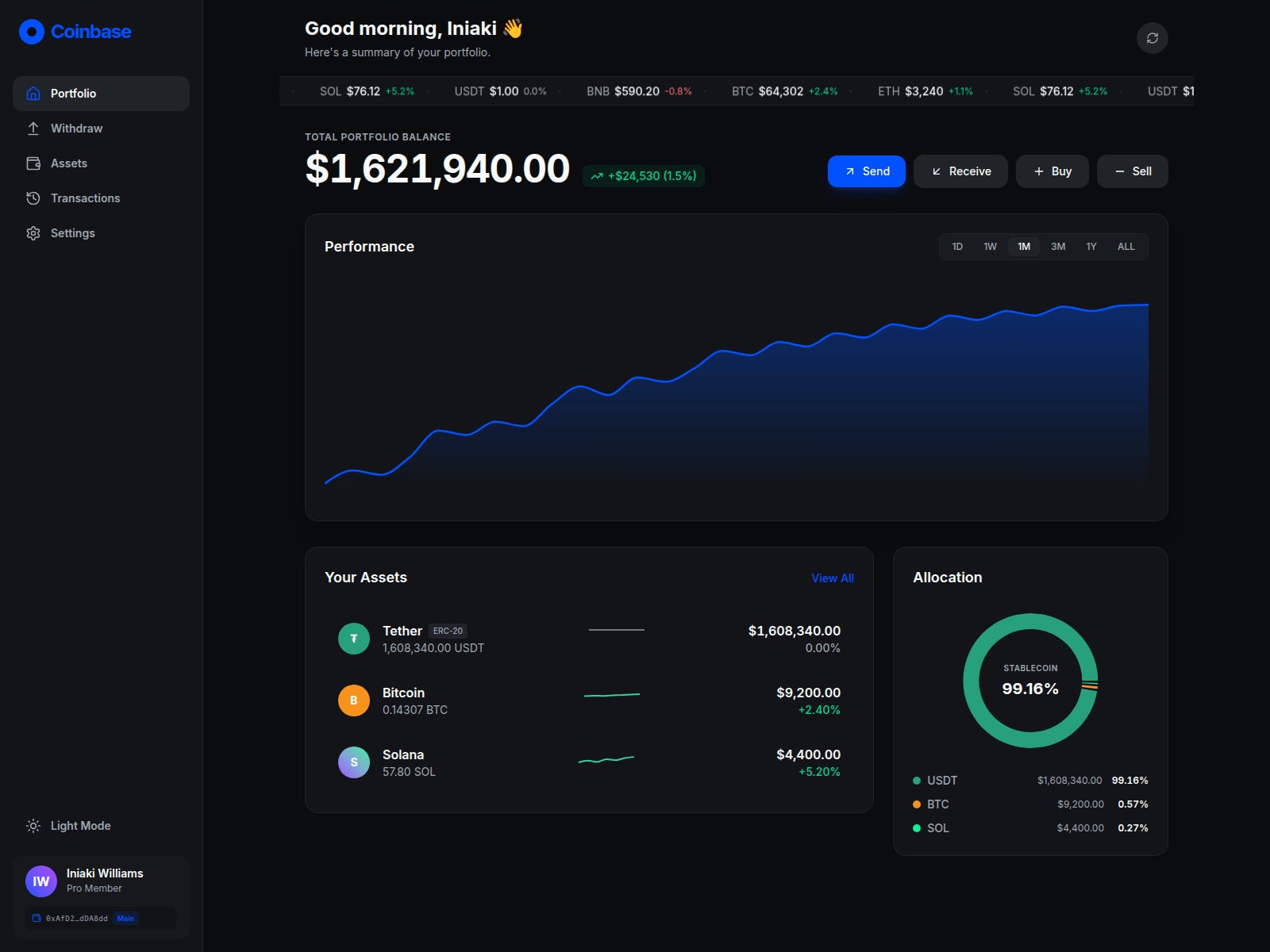This screenshot has height=952, width=1270.
Task: Click the BTC $64,302 ticker item
Action: click(x=784, y=91)
